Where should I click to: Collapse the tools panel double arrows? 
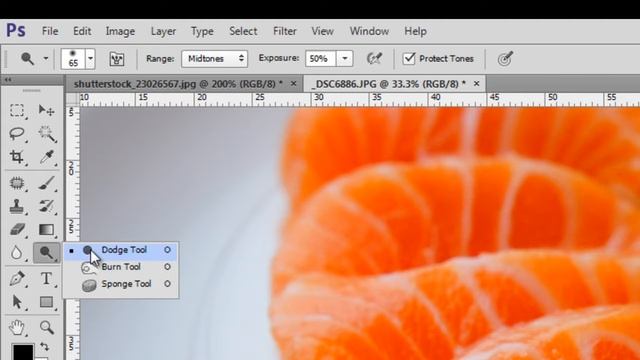pyautogui.click(x=8, y=80)
